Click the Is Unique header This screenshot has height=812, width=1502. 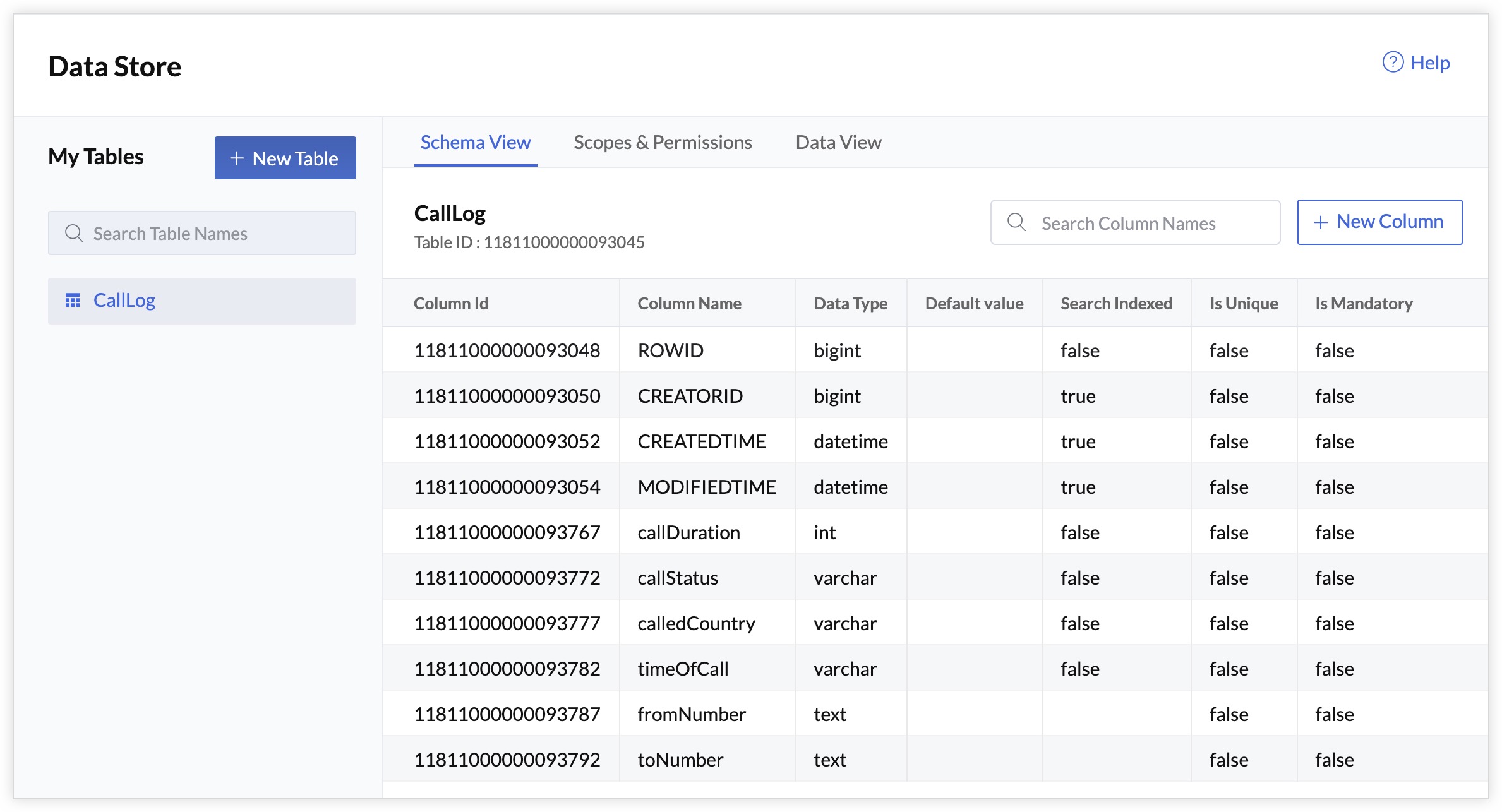click(1244, 304)
